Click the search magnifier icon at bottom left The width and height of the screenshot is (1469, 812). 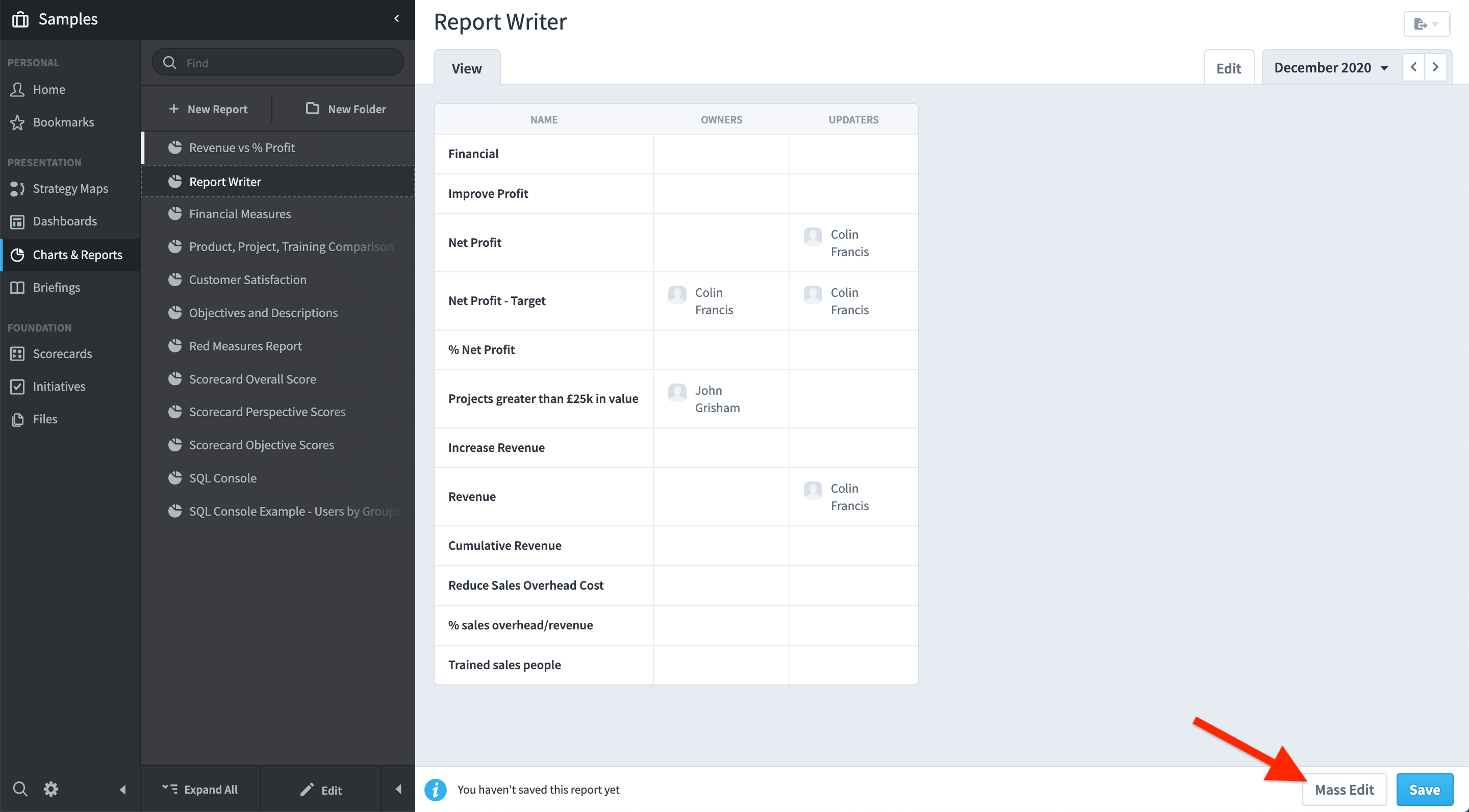20,789
